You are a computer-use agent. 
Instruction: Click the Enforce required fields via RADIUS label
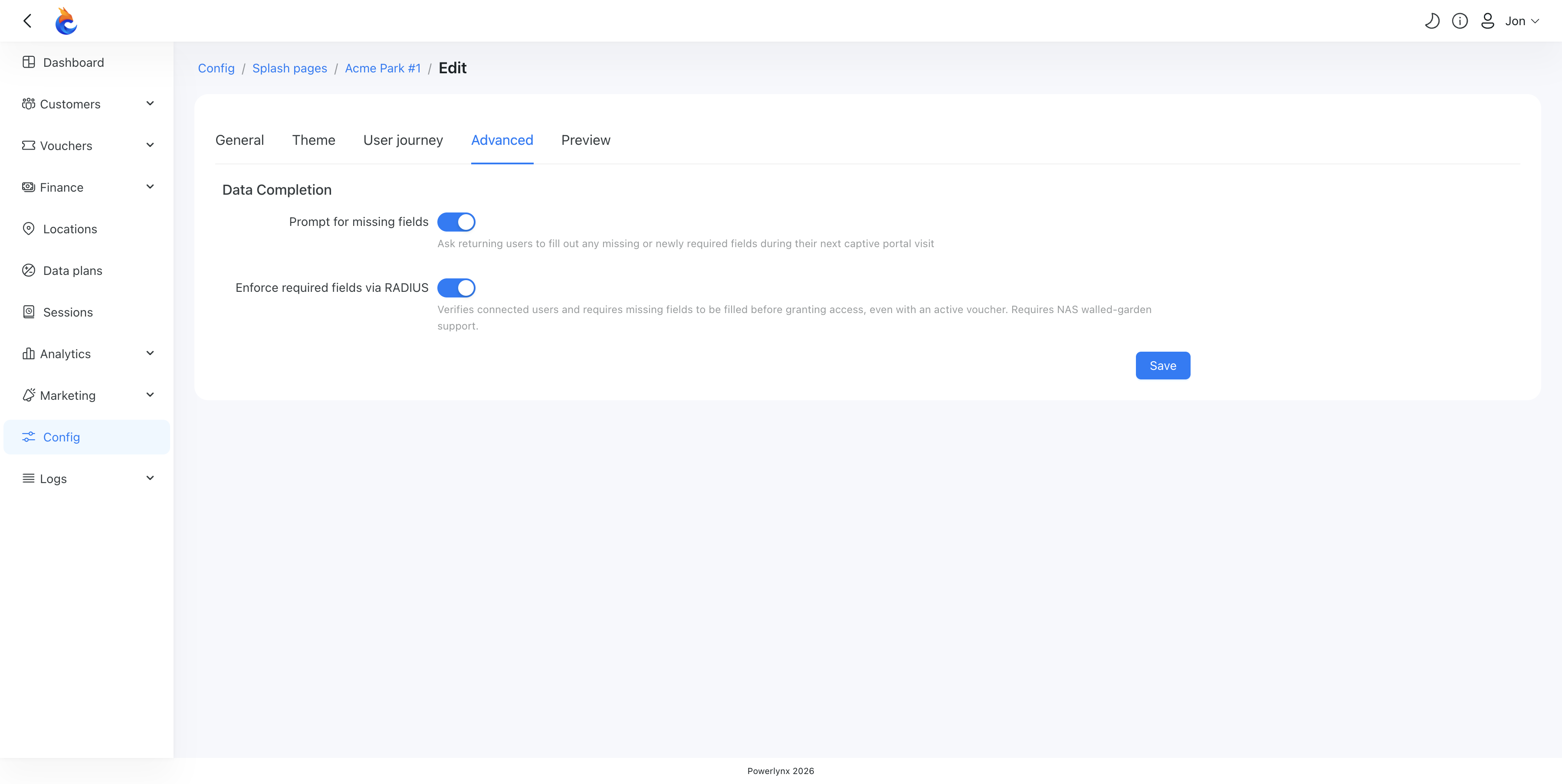(x=331, y=288)
